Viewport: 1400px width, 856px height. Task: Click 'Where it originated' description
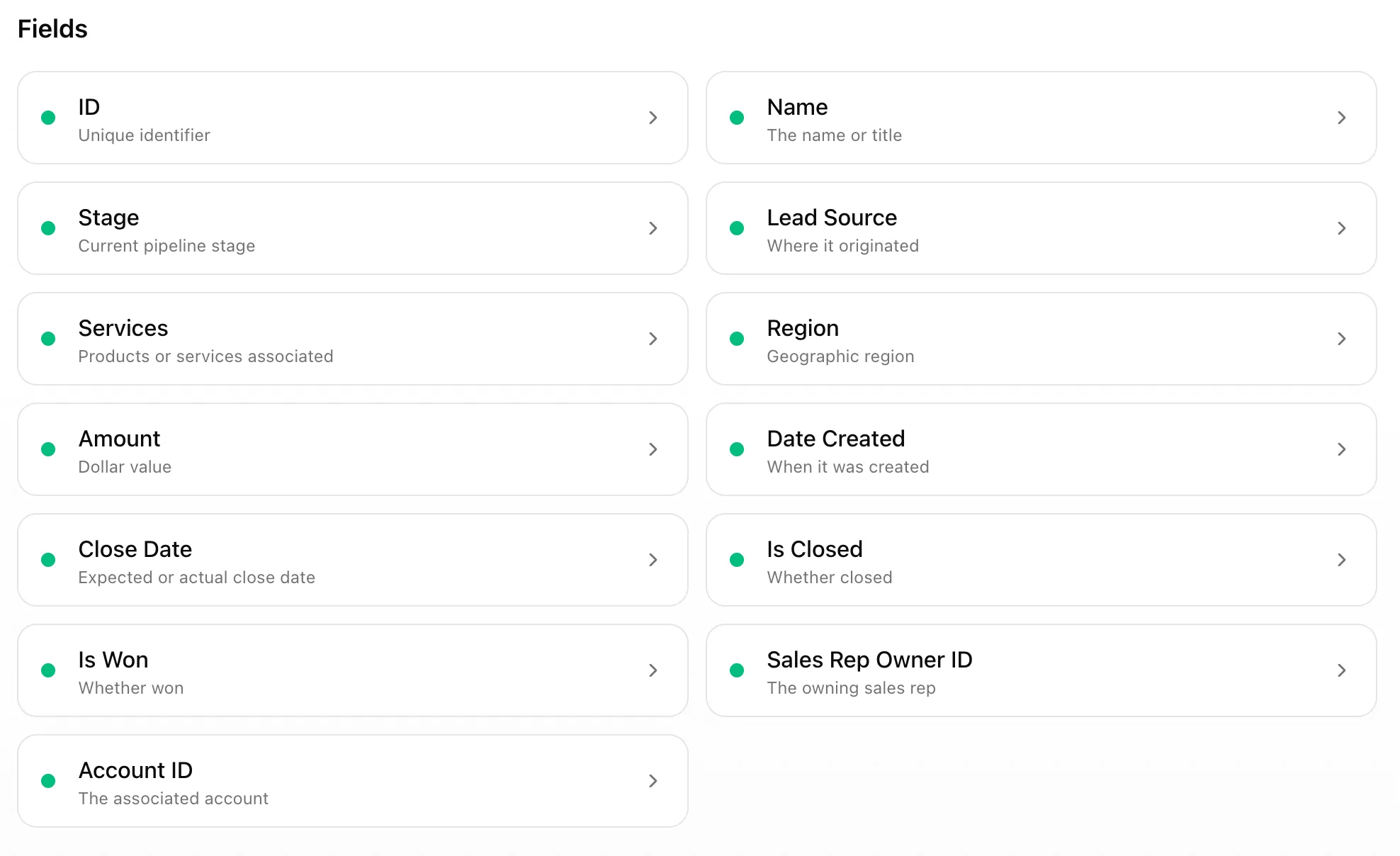[842, 246]
